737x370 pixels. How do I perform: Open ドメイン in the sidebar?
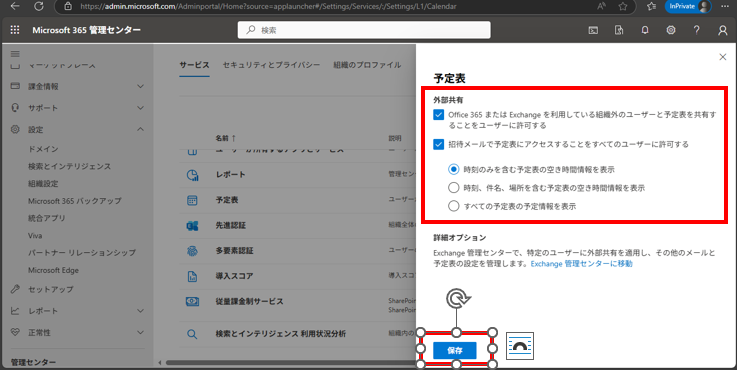click(43, 149)
